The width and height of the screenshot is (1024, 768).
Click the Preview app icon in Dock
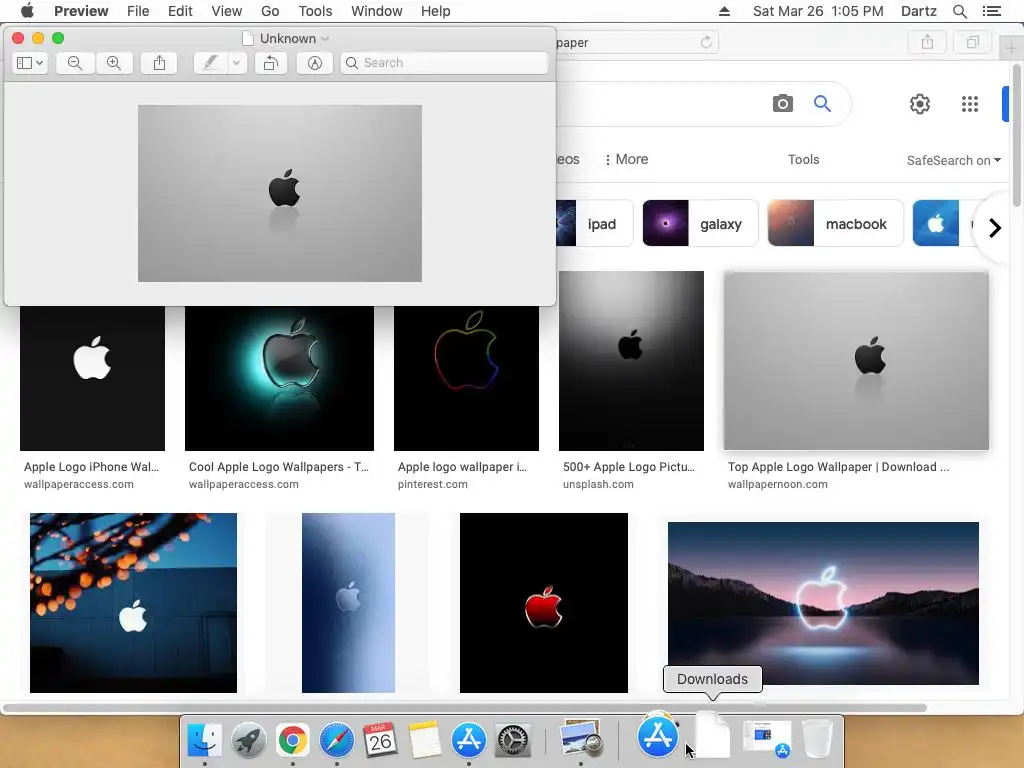[581, 740]
